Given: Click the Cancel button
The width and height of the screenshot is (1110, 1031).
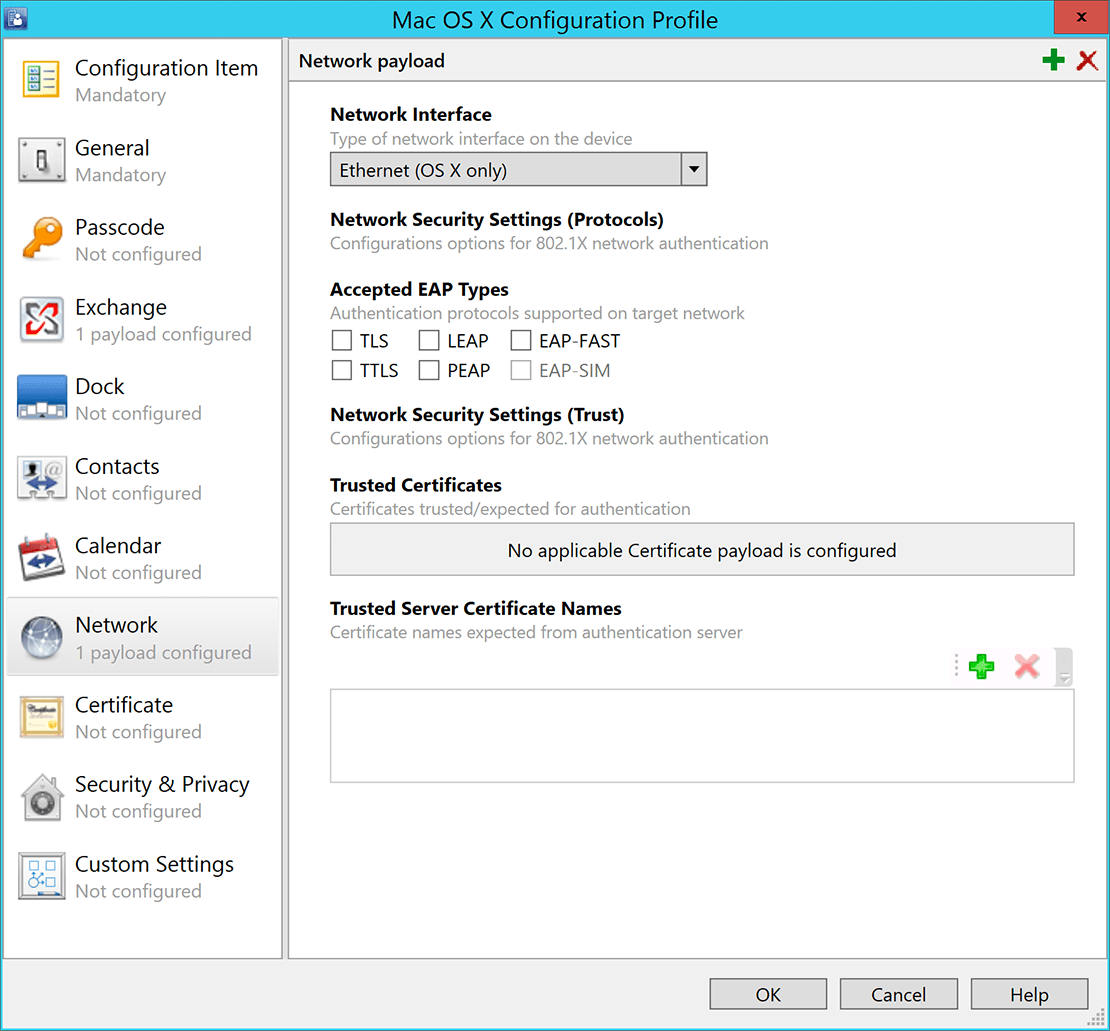Looking at the screenshot, I should 898,994.
